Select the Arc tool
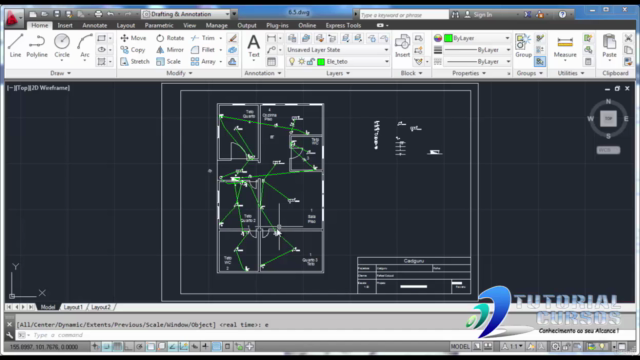This screenshot has width=640, height=360. click(84, 46)
